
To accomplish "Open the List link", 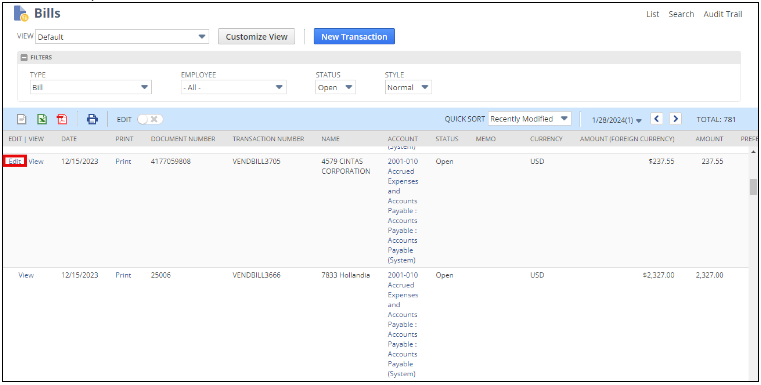I will 653,14.
